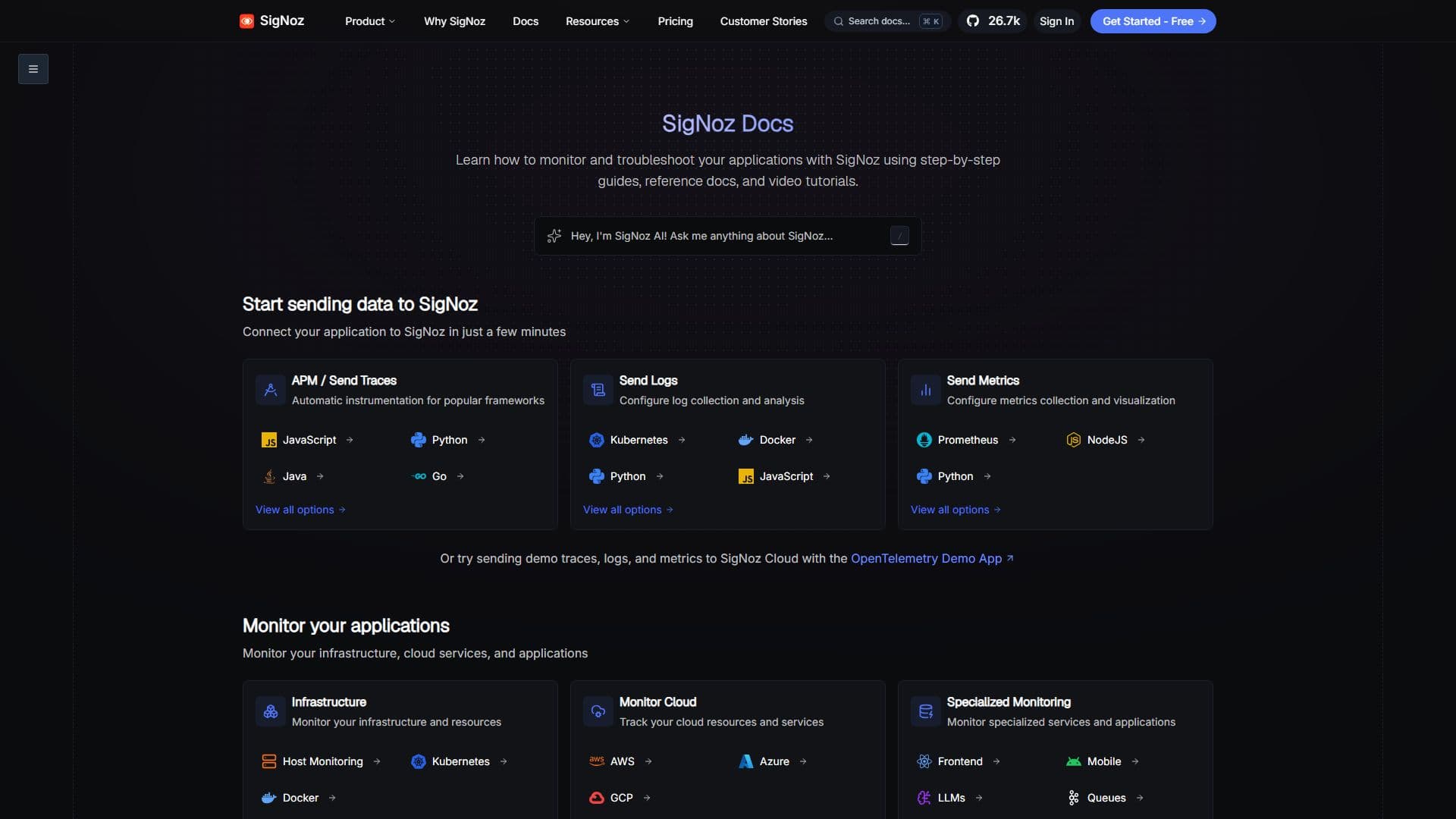The height and width of the screenshot is (819, 1456).
Task: Click the SigNoz logo icon
Action: coord(246,21)
